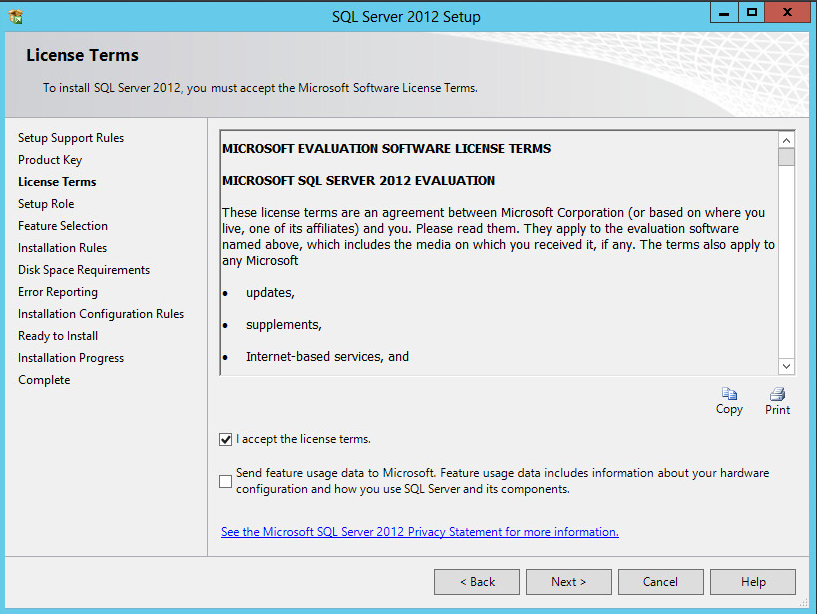
Task: Click the 'updates,' bullet in license text
Action: (x=270, y=293)
